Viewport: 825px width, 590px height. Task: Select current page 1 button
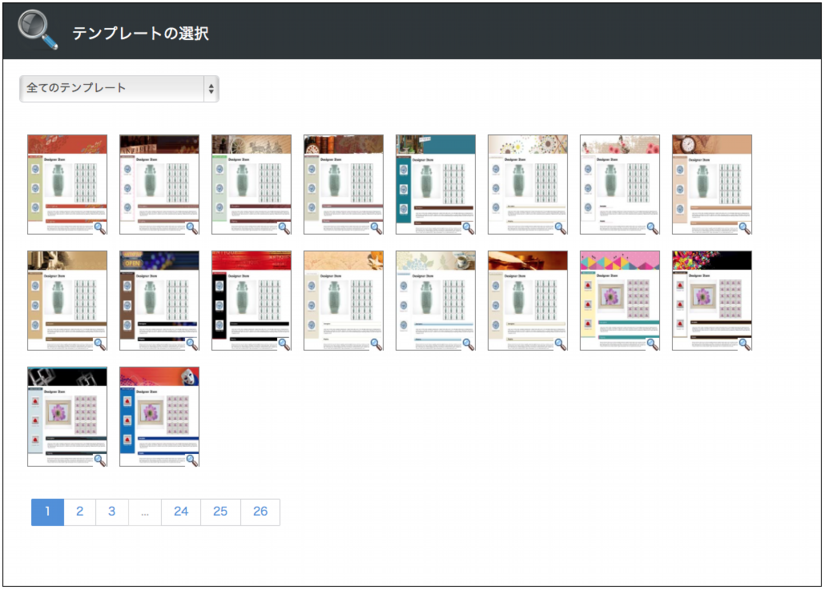point(47,512)
